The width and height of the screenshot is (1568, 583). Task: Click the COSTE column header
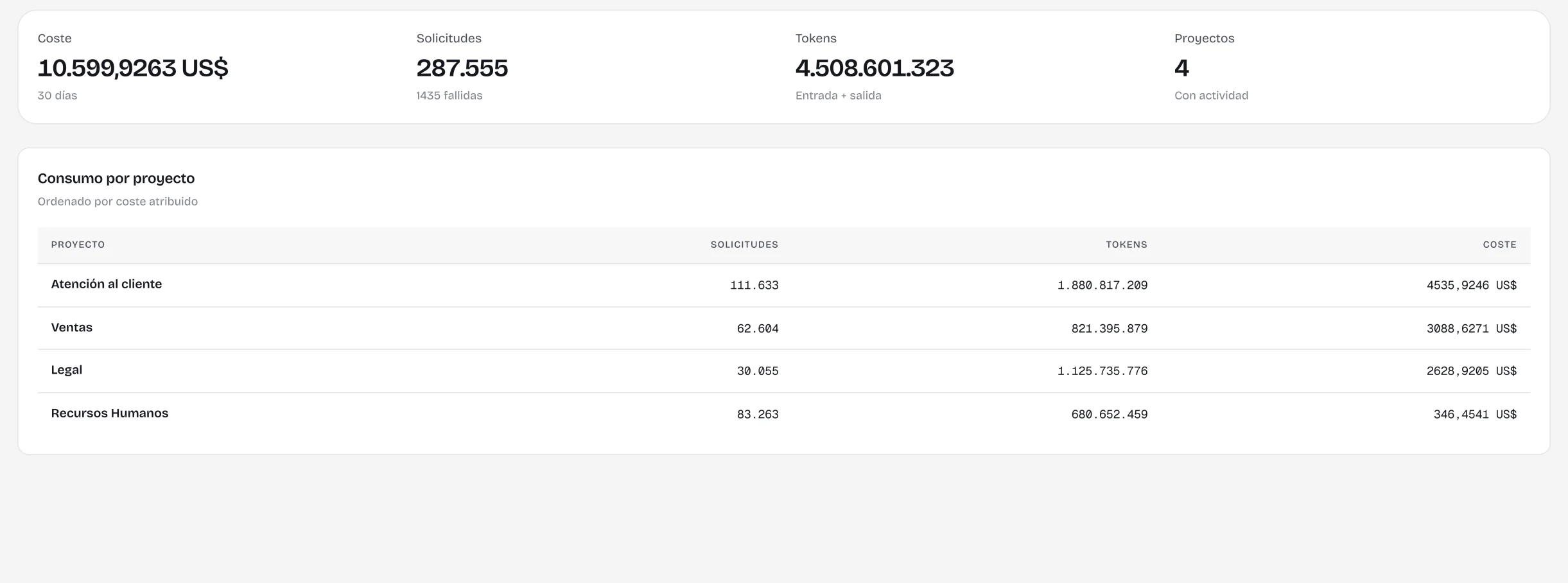[x=1500, y=245]
